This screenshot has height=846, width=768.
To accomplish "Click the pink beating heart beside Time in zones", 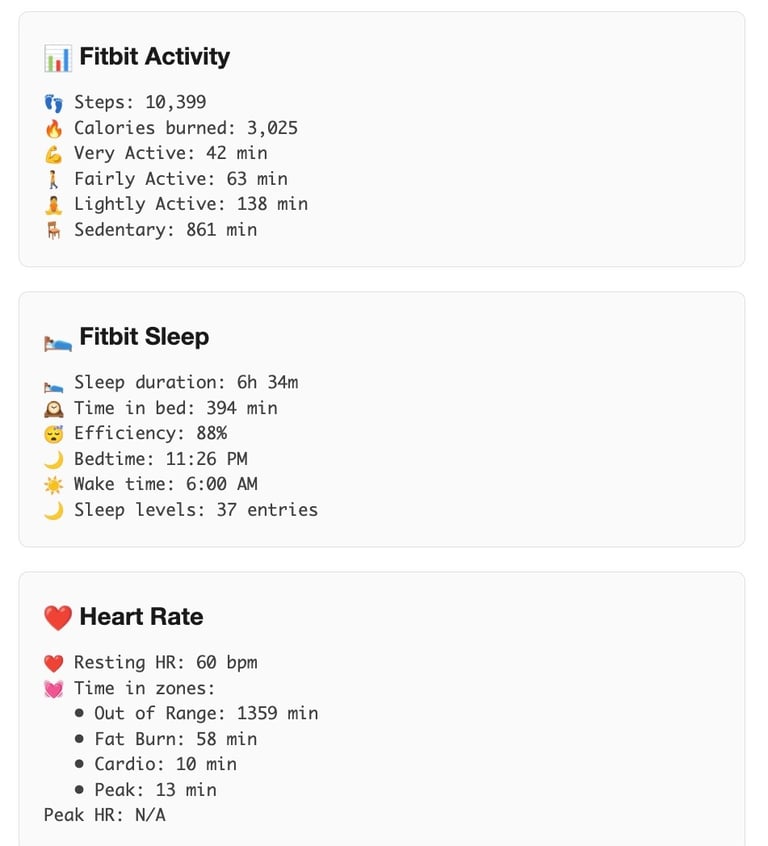I will point(53,689).
